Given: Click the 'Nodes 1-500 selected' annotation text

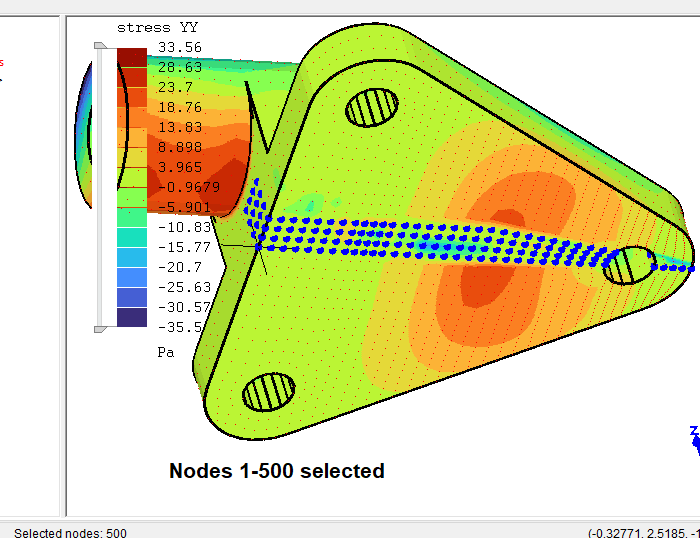Looking at the screenshot, I should pos(276,470).
